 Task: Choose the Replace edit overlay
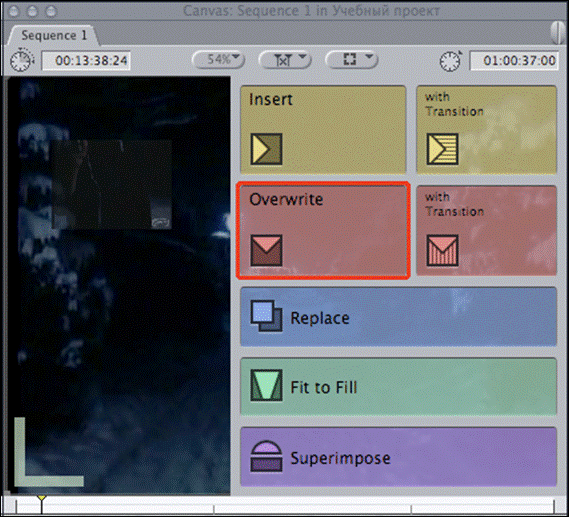tap(398, 316)
